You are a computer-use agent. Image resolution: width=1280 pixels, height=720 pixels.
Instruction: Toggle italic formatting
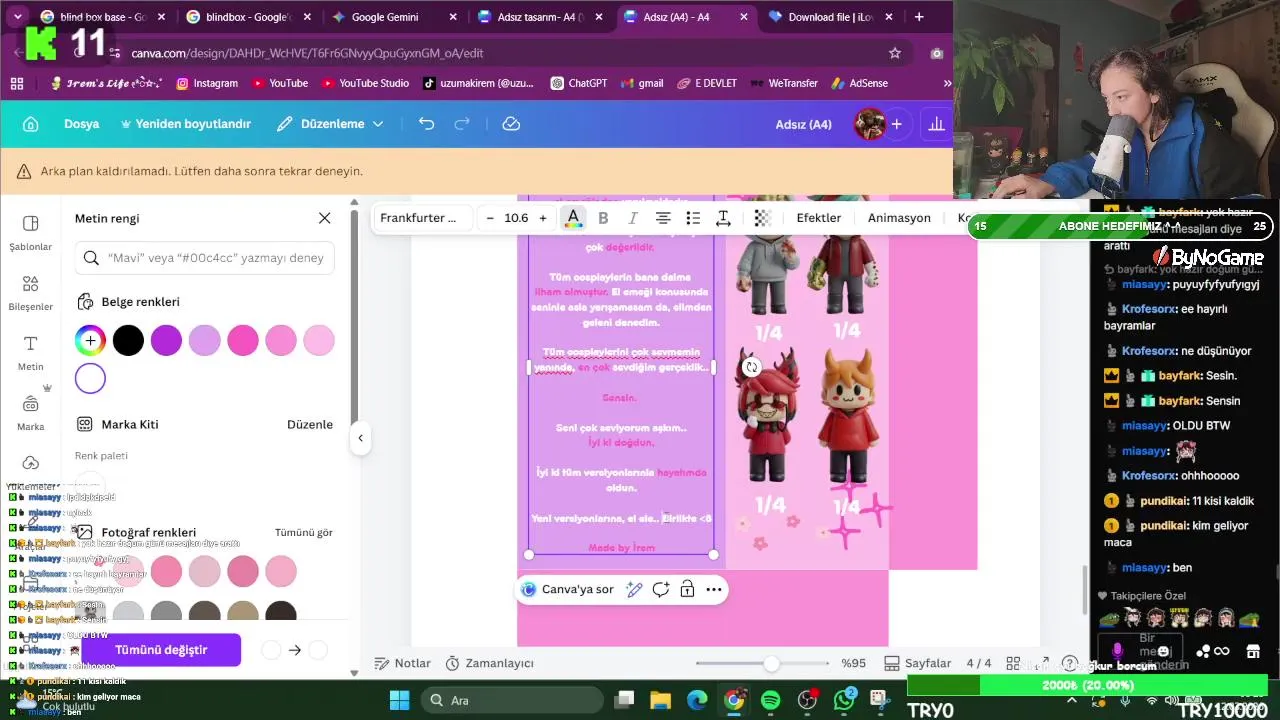coord(632,218)
